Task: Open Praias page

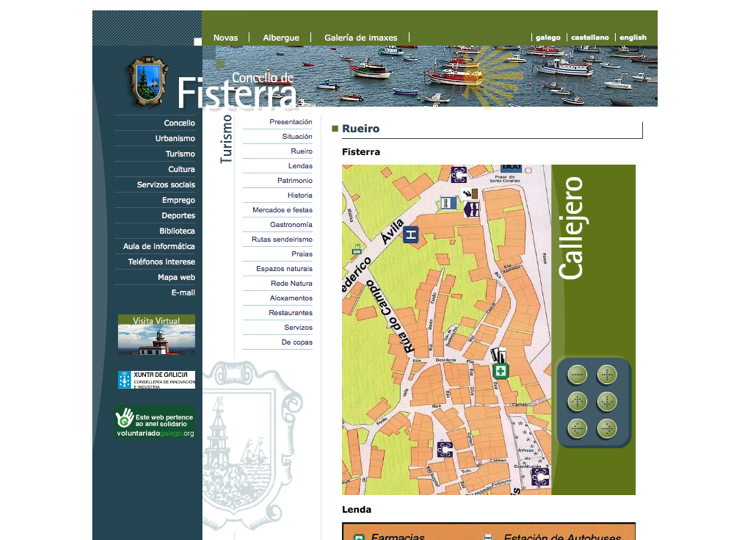Action: pyautogui.click(x=302, y=254)
